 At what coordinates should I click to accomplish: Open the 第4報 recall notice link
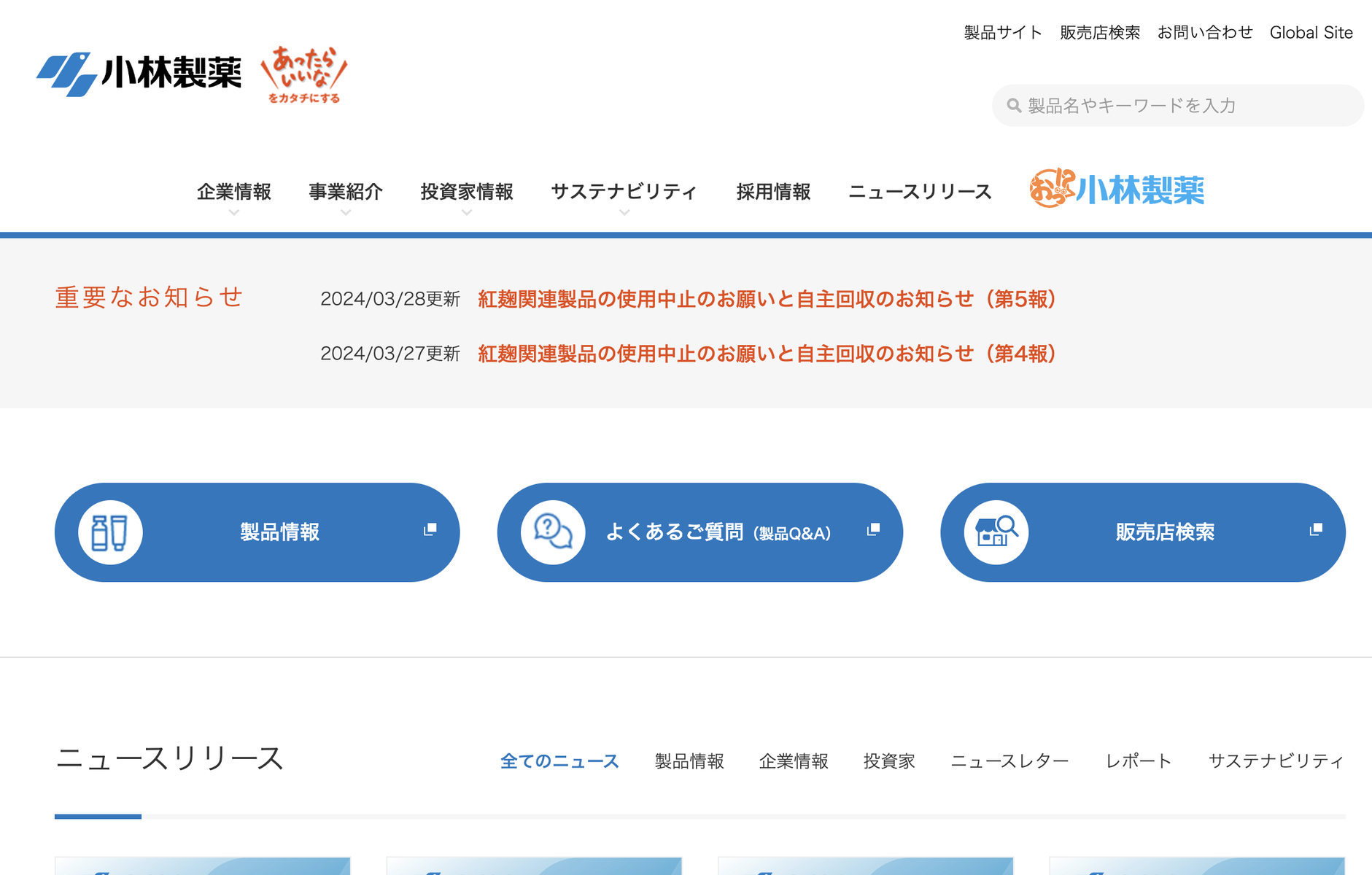(767, 354)
